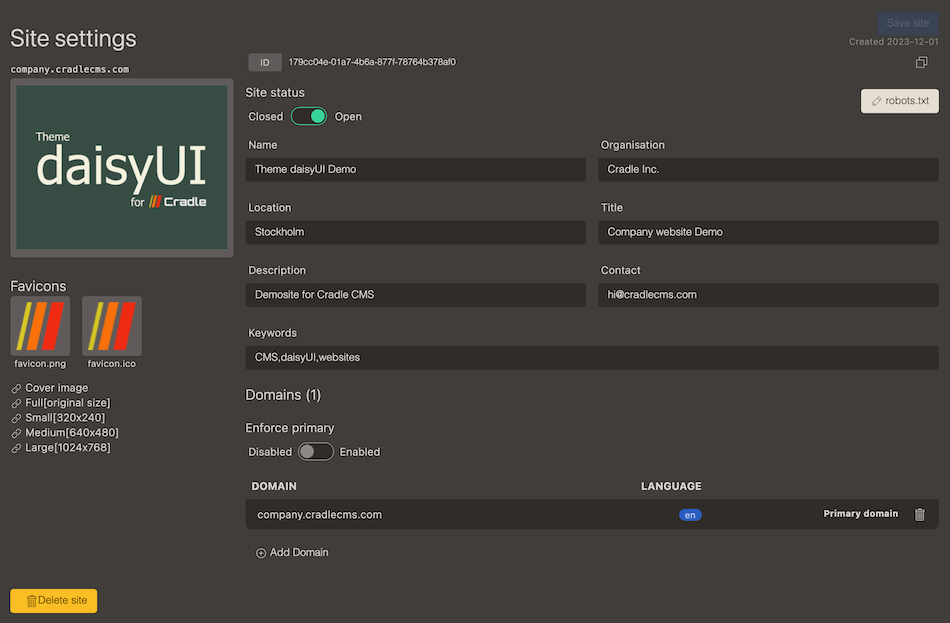This screenshot has height=623, width=950.
Task: Click the Domains (1) heading
Action: pyautogui.click(x=283, y=395)
